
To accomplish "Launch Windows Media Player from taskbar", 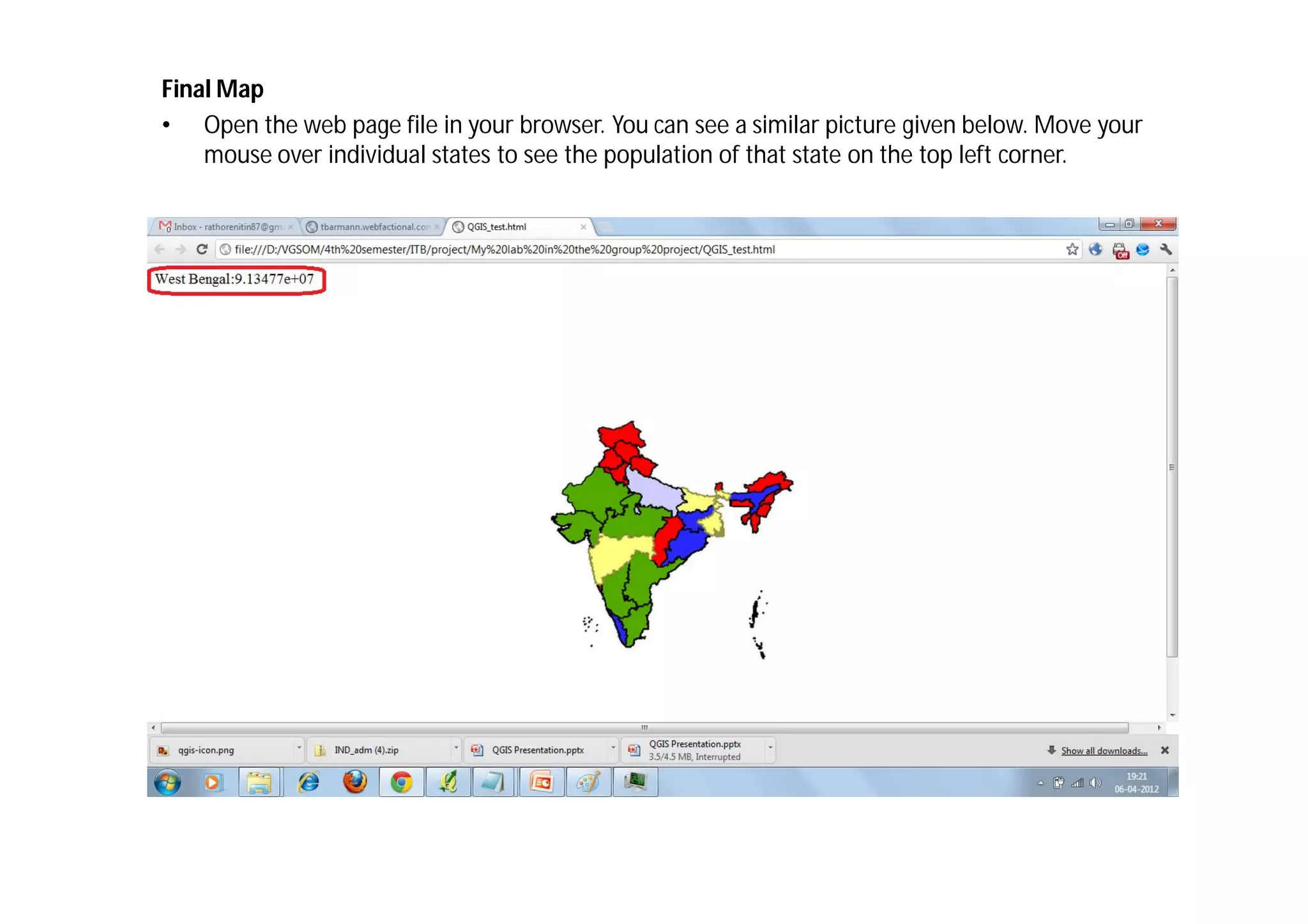I will coord(213,782).
